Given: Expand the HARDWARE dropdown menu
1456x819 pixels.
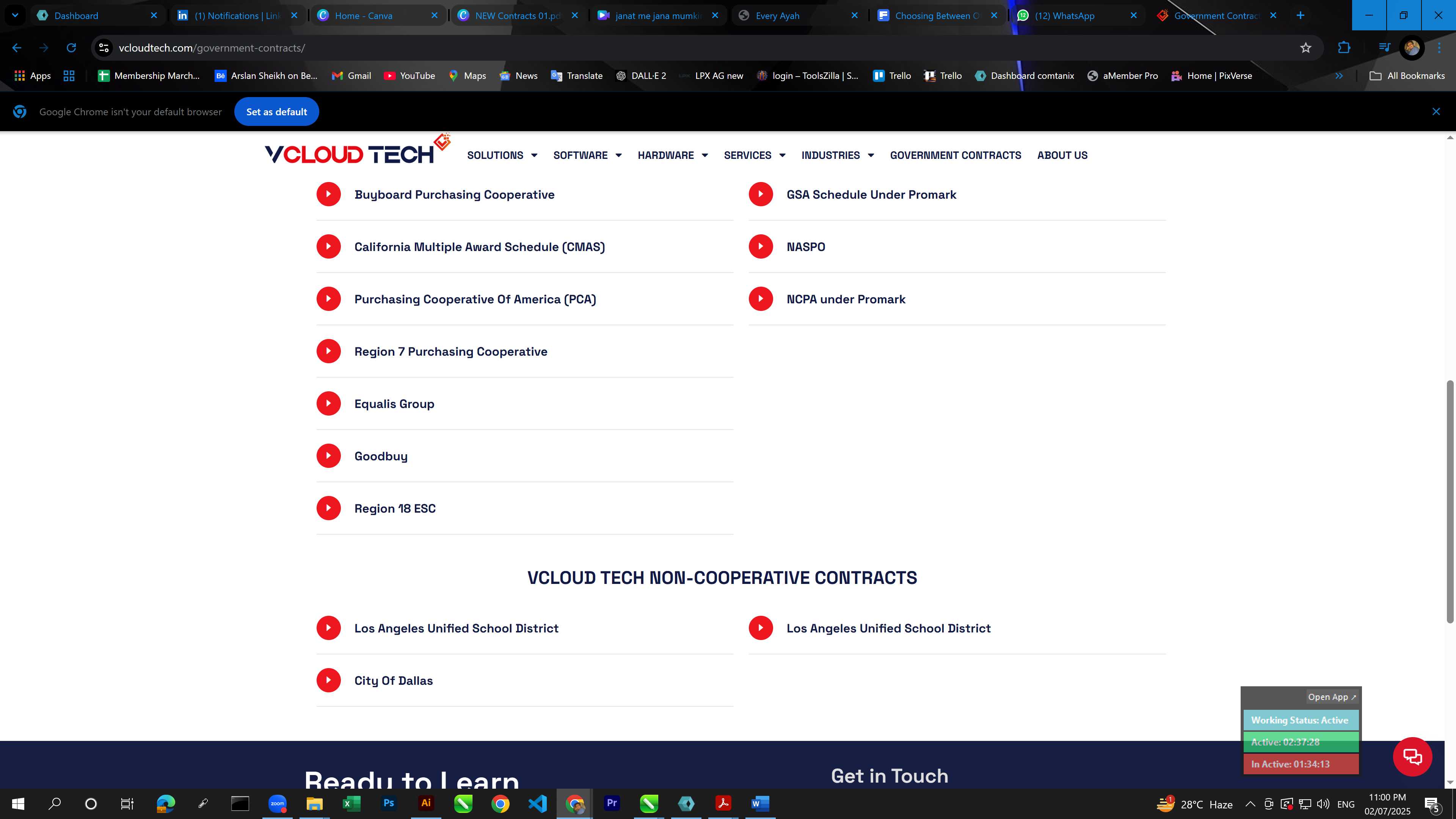Looking at the screenshot, I should click(673, 155).
